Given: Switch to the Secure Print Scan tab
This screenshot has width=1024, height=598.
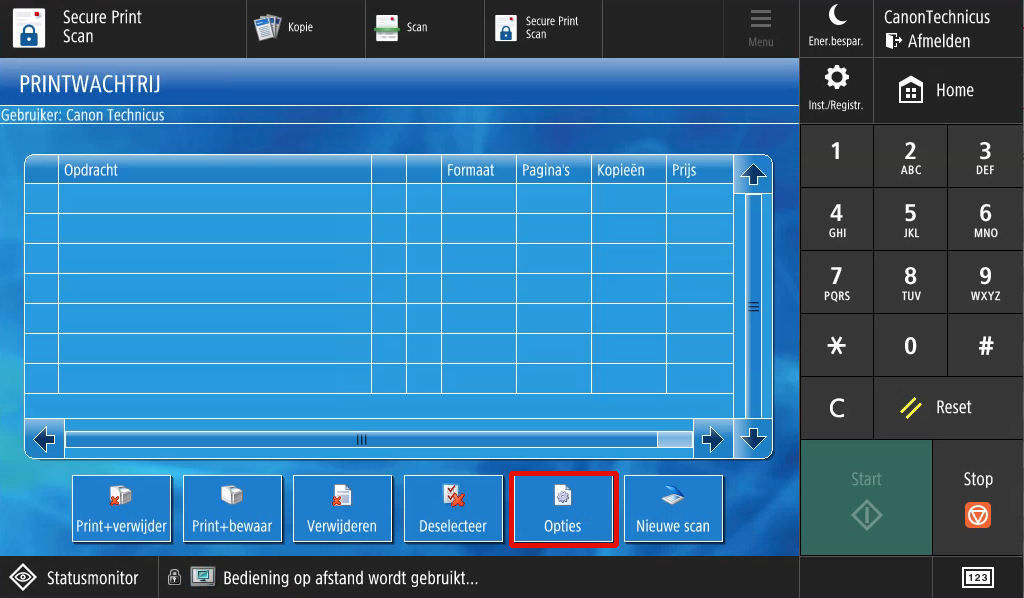Looking at the screenshot, I should (543, 25).
